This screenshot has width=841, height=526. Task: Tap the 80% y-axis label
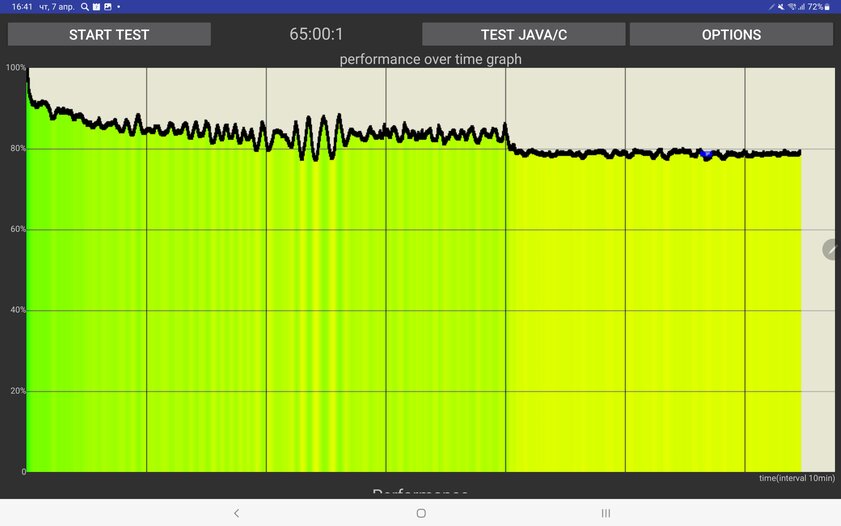point(18,149)
